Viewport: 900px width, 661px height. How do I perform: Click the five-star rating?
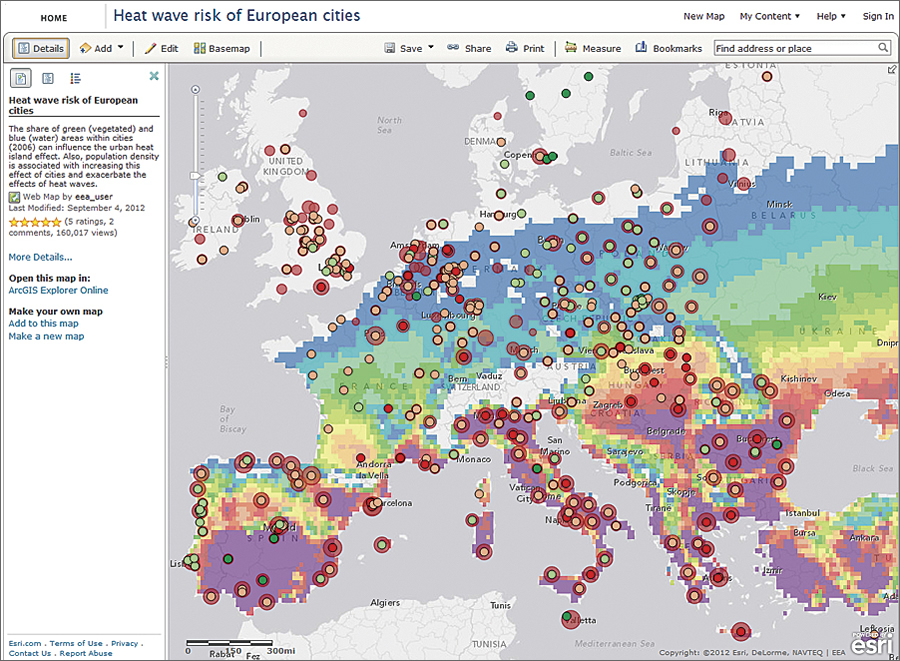coord(34,222)
